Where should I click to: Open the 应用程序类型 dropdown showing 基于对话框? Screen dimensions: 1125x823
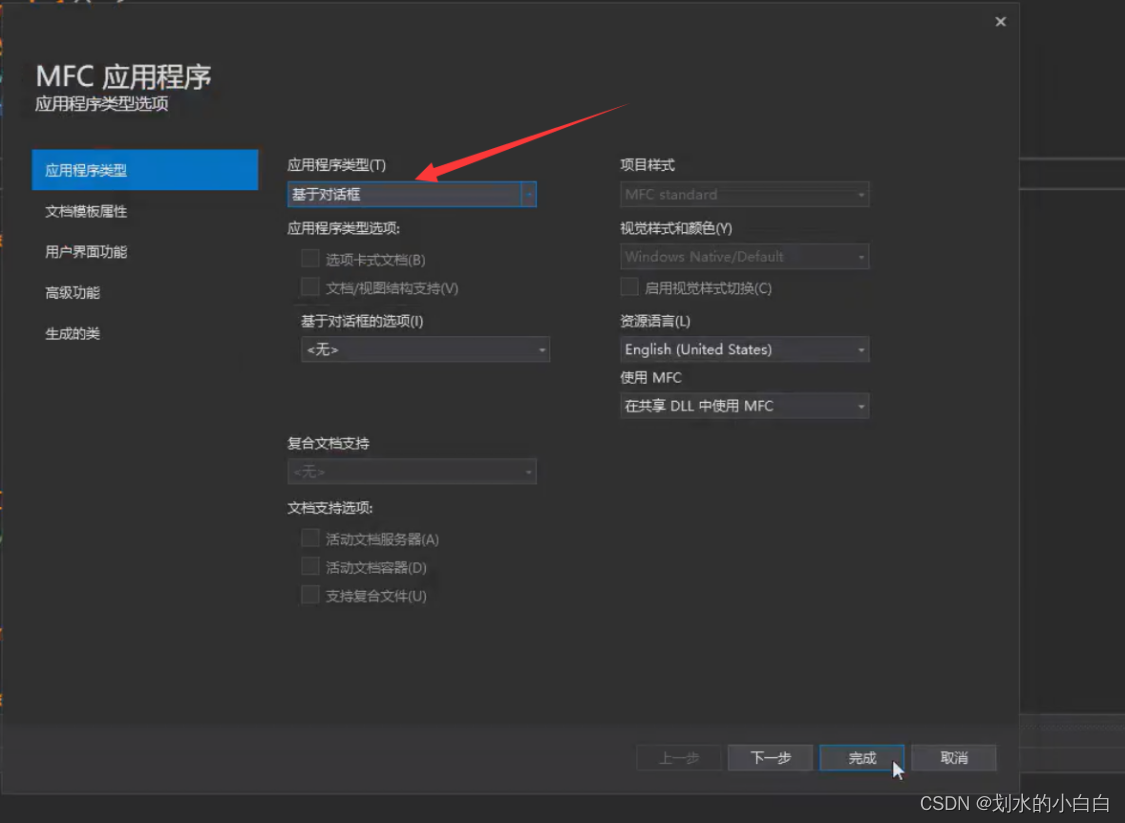click(412, 194)
